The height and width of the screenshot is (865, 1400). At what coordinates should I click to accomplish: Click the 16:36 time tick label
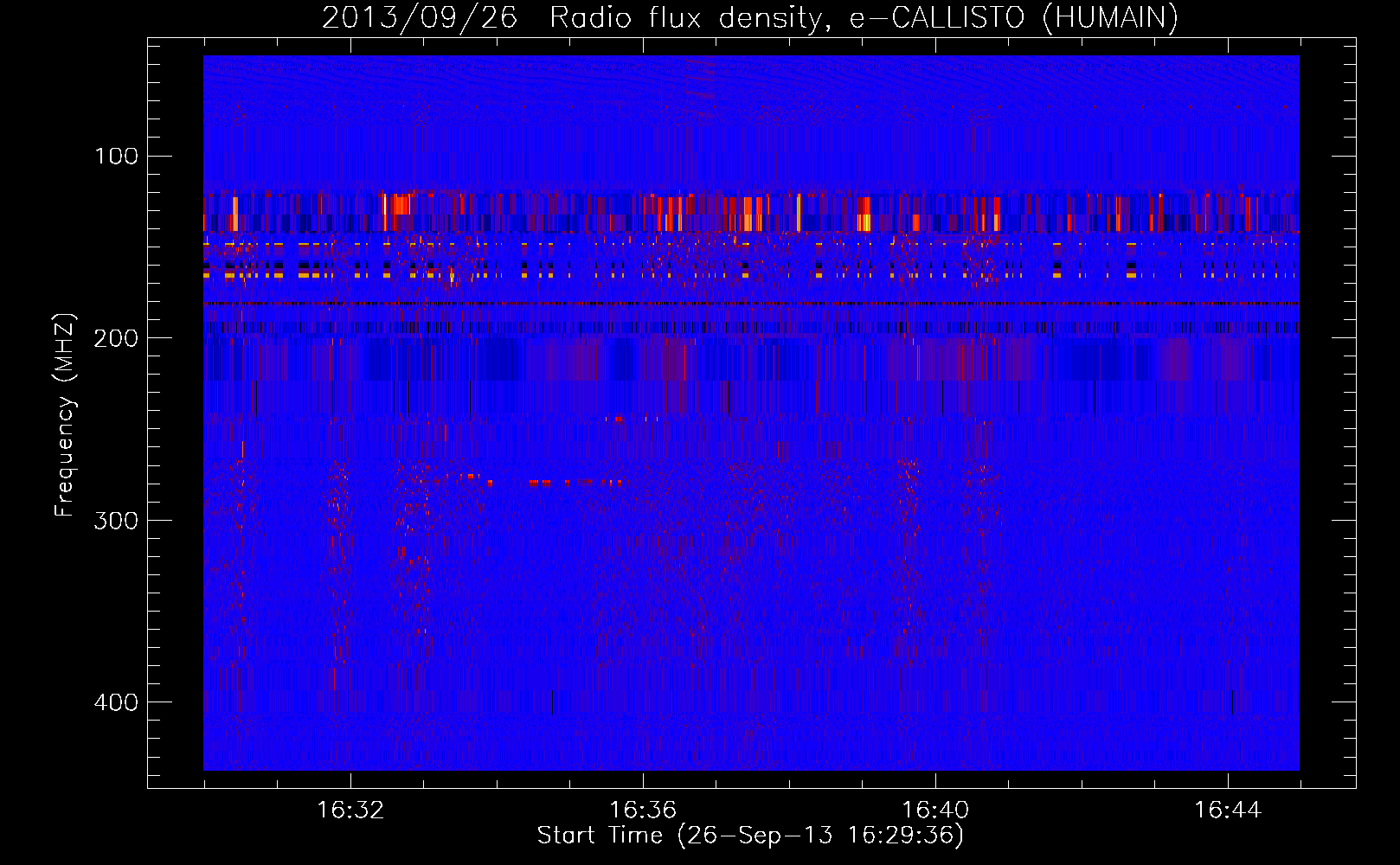tap(643, 811)
